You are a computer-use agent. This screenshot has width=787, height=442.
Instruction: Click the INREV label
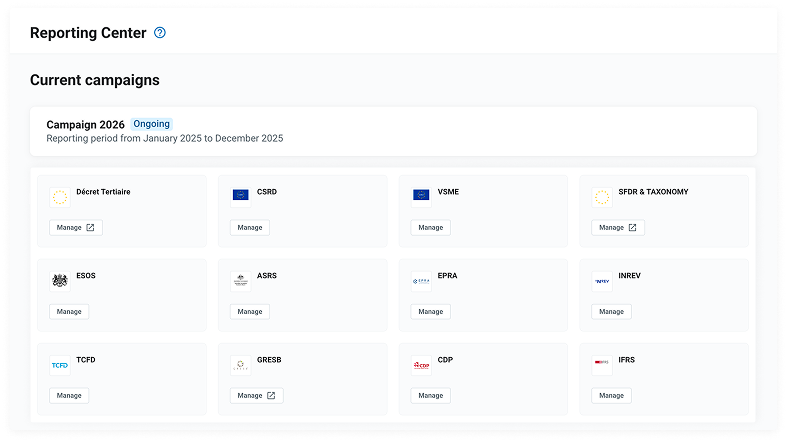pos(629,275)
